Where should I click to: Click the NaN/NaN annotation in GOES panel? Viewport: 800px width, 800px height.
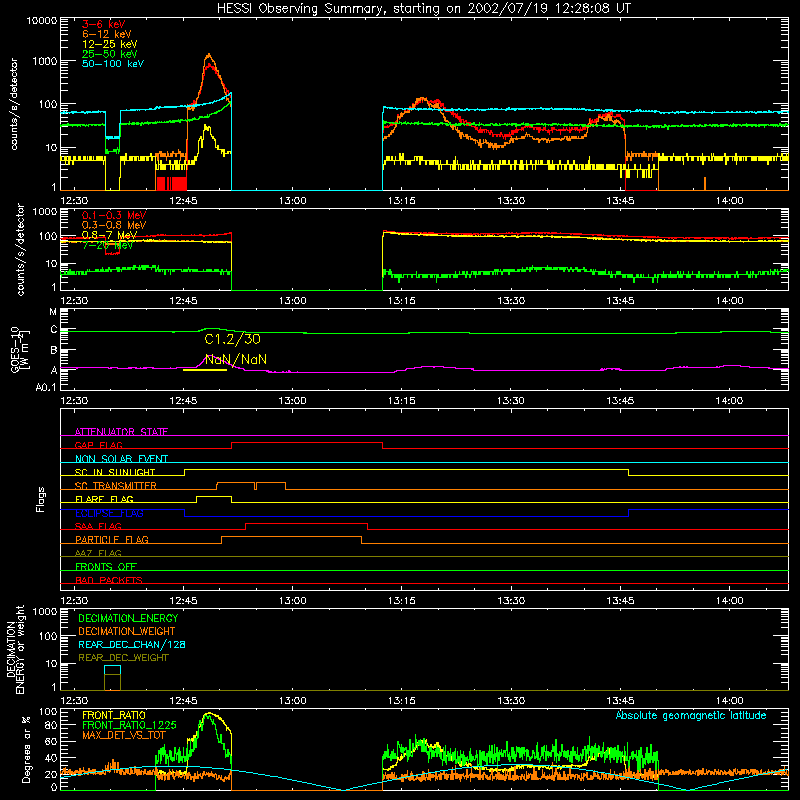point(236,360)
